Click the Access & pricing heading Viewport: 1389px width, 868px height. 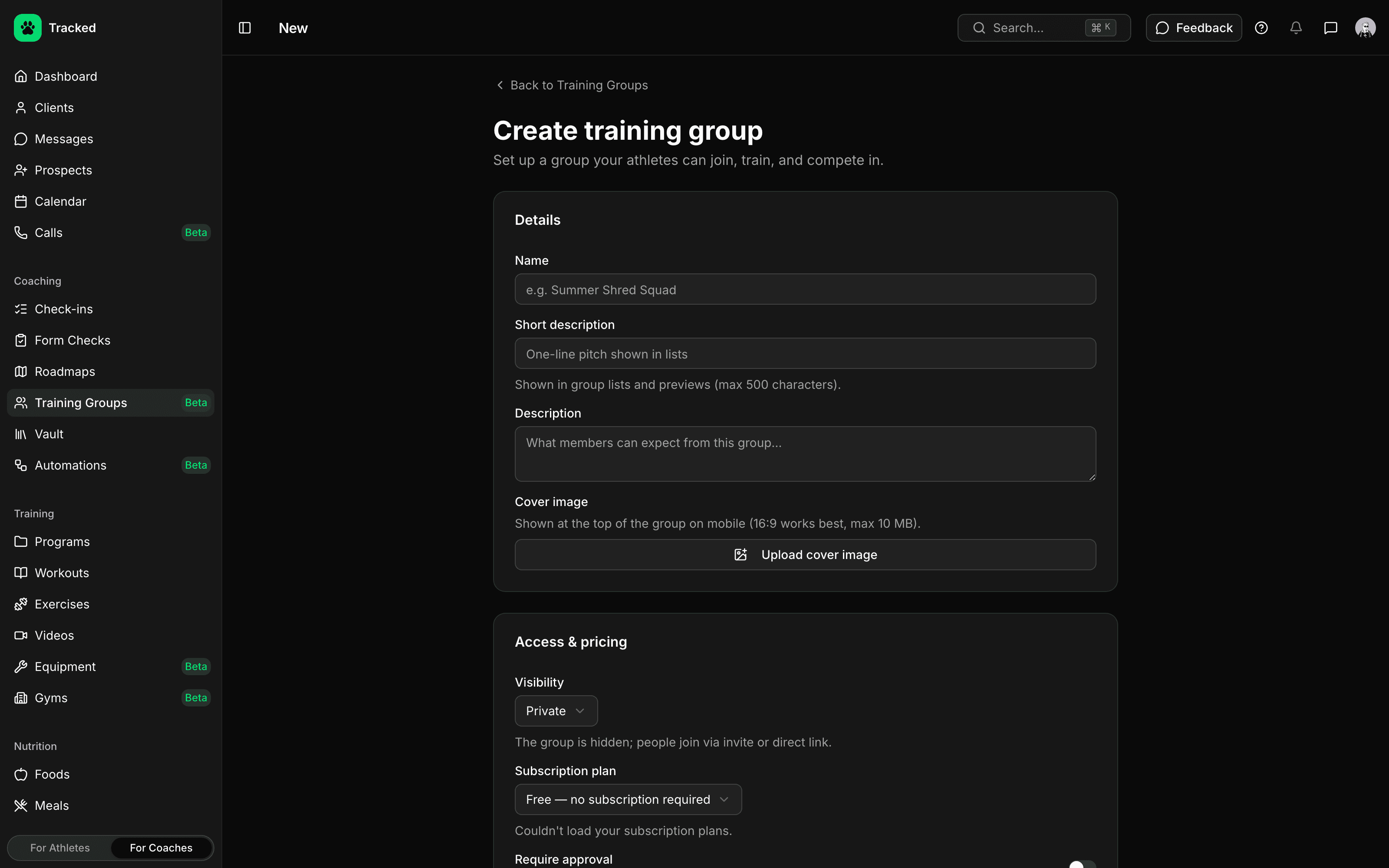point(570,642)
